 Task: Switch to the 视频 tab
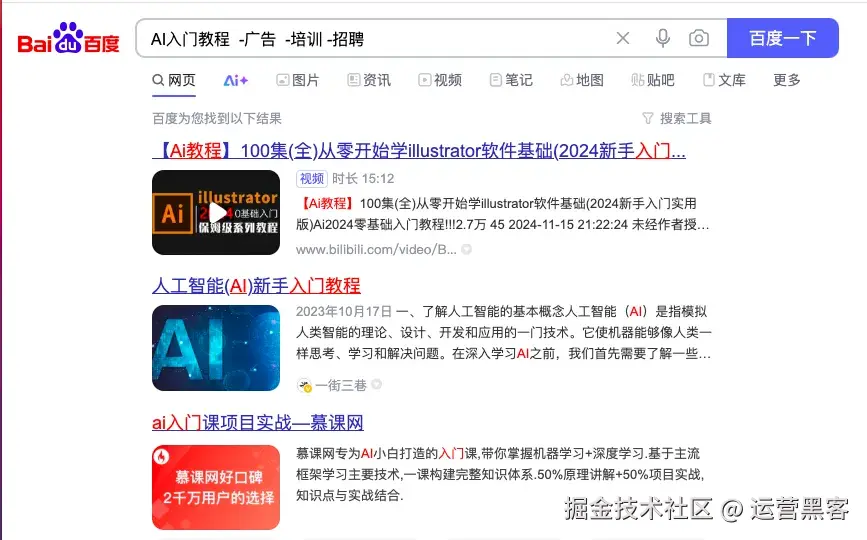440,80
